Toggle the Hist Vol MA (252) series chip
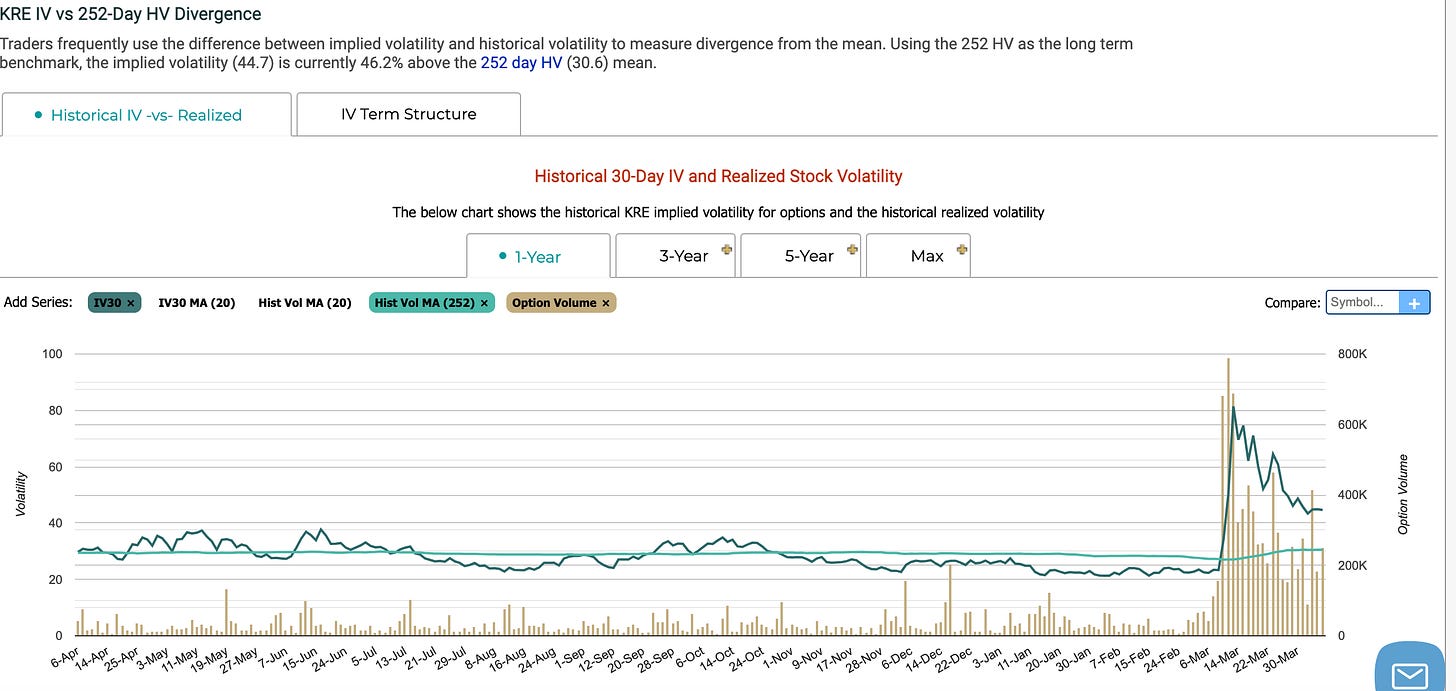Viewport: 1456px width, 691px height. pyautogui.click(x=432, y=303)
